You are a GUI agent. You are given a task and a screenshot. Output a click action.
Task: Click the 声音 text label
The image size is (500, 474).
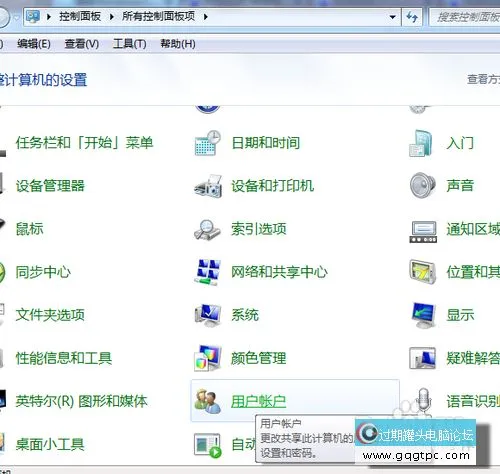460,186
